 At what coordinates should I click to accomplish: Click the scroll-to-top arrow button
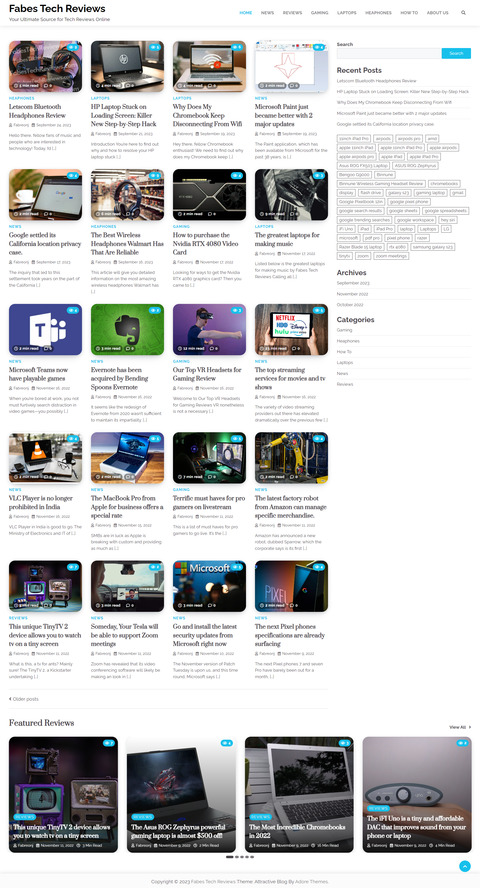(465, 866)
